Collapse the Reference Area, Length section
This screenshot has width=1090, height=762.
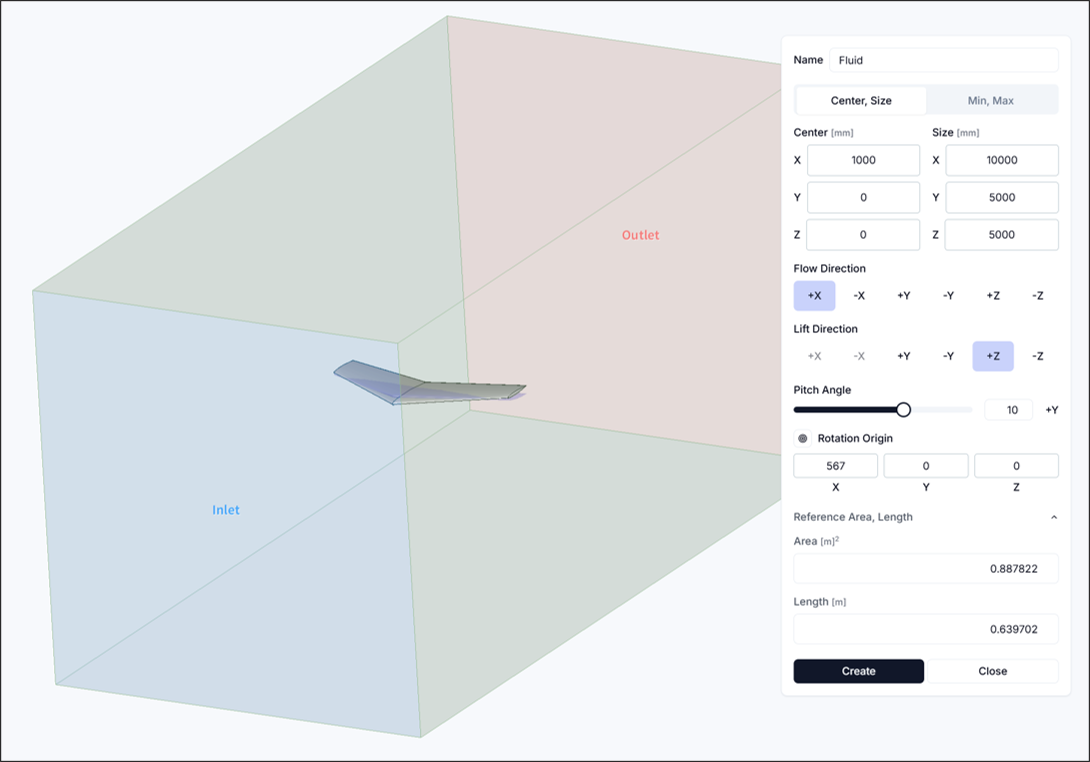click(1053, 517)
